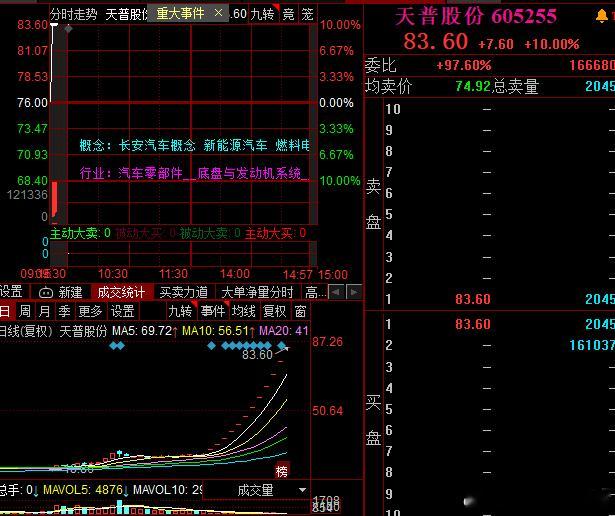Select the 周 weekly period
Screen dimensions: 615x516
[x=25, y=311]
